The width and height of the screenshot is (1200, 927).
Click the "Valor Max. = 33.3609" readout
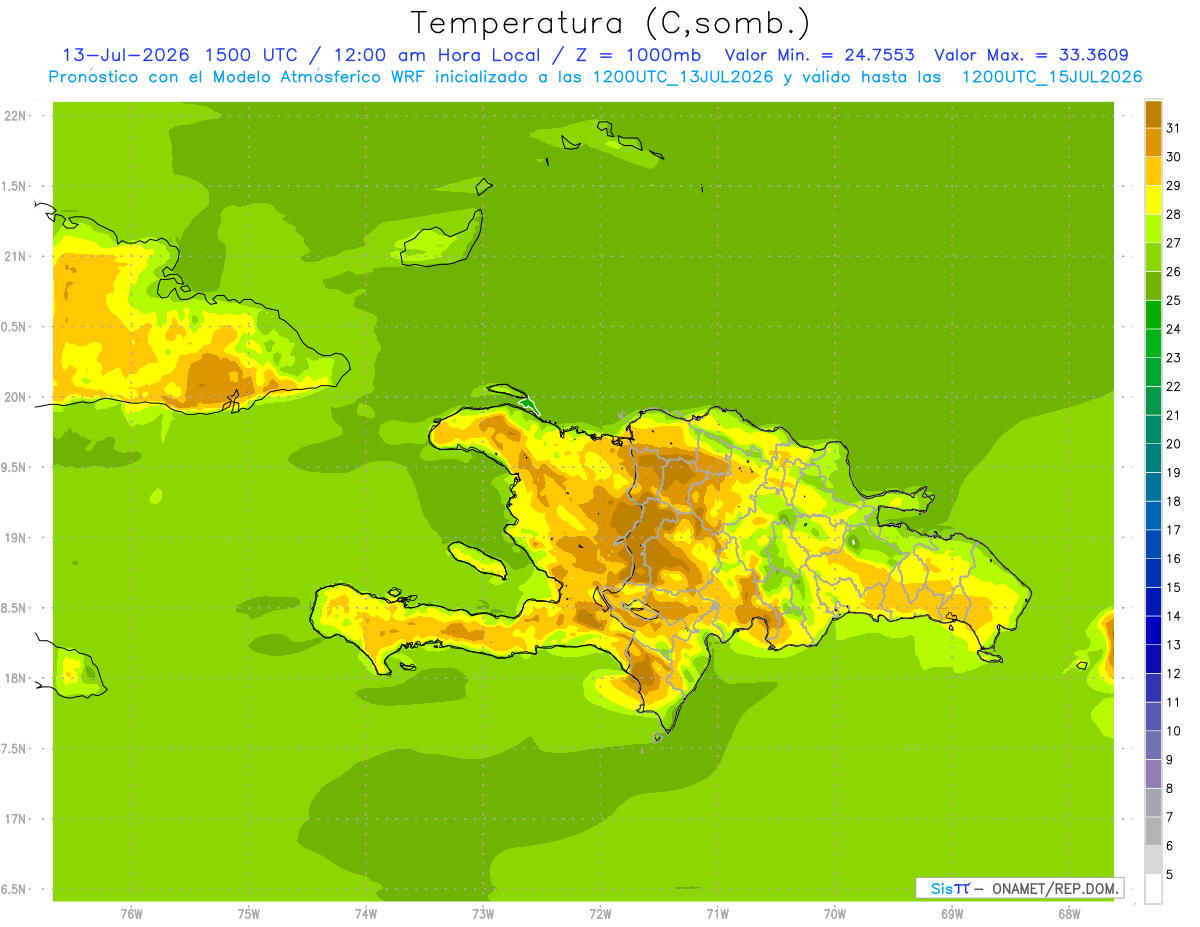tap(1032, 55)
